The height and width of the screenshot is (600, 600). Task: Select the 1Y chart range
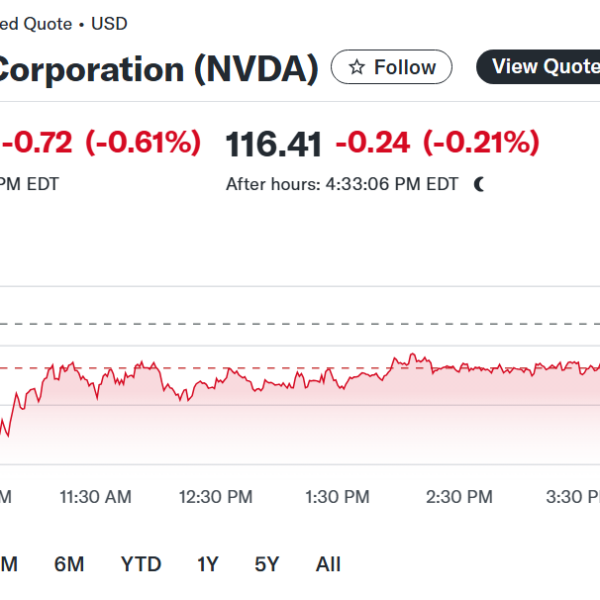coord(207,564)
